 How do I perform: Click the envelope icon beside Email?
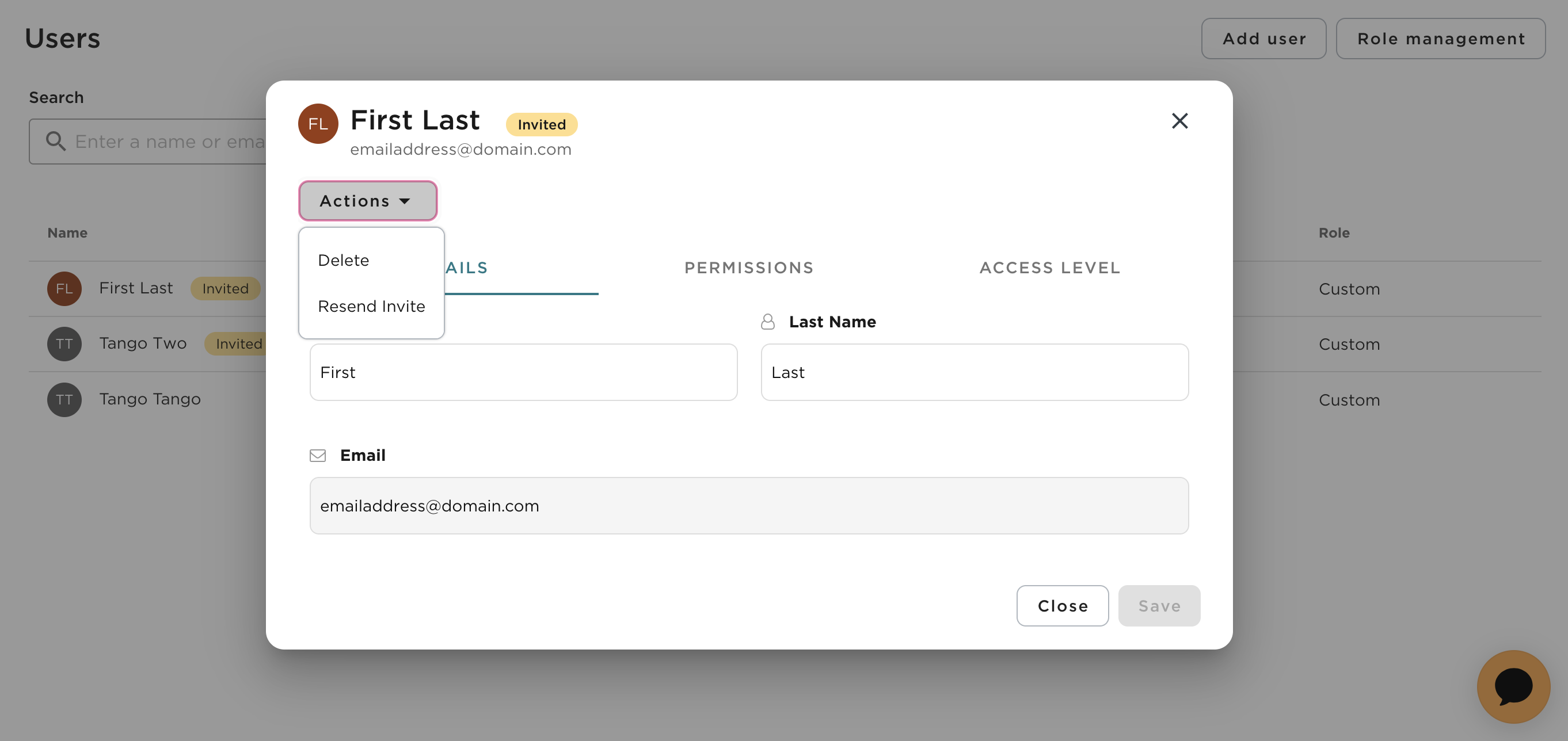tap(317, 455)
